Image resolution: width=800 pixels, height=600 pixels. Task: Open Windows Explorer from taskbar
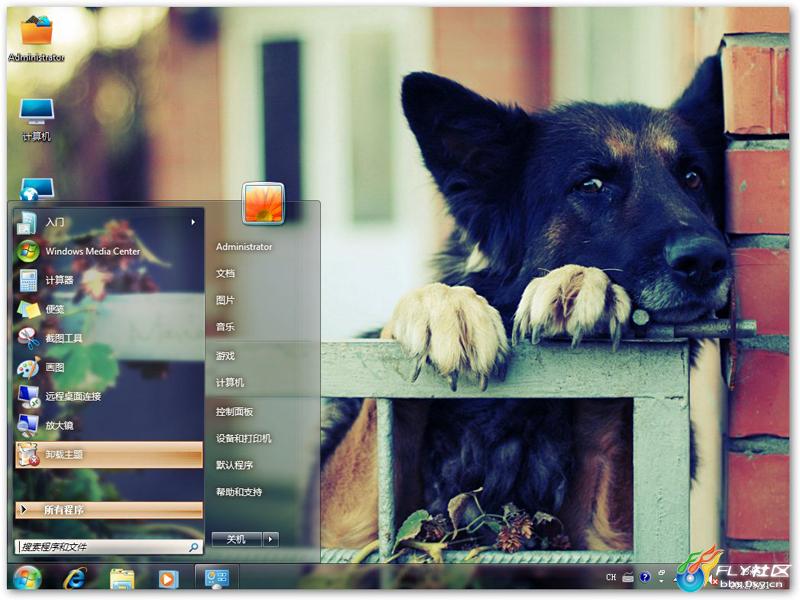[x=122, y=580]
